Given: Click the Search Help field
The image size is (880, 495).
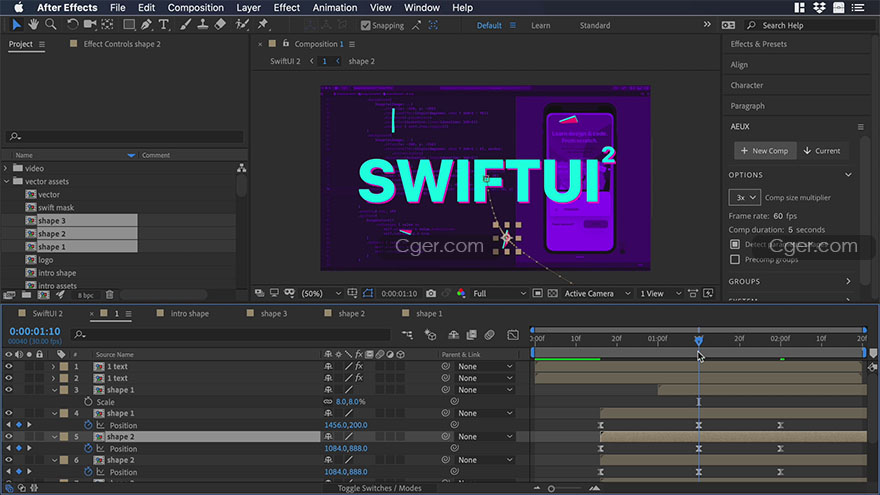Looking at the screenshot, I should point(810,25).
